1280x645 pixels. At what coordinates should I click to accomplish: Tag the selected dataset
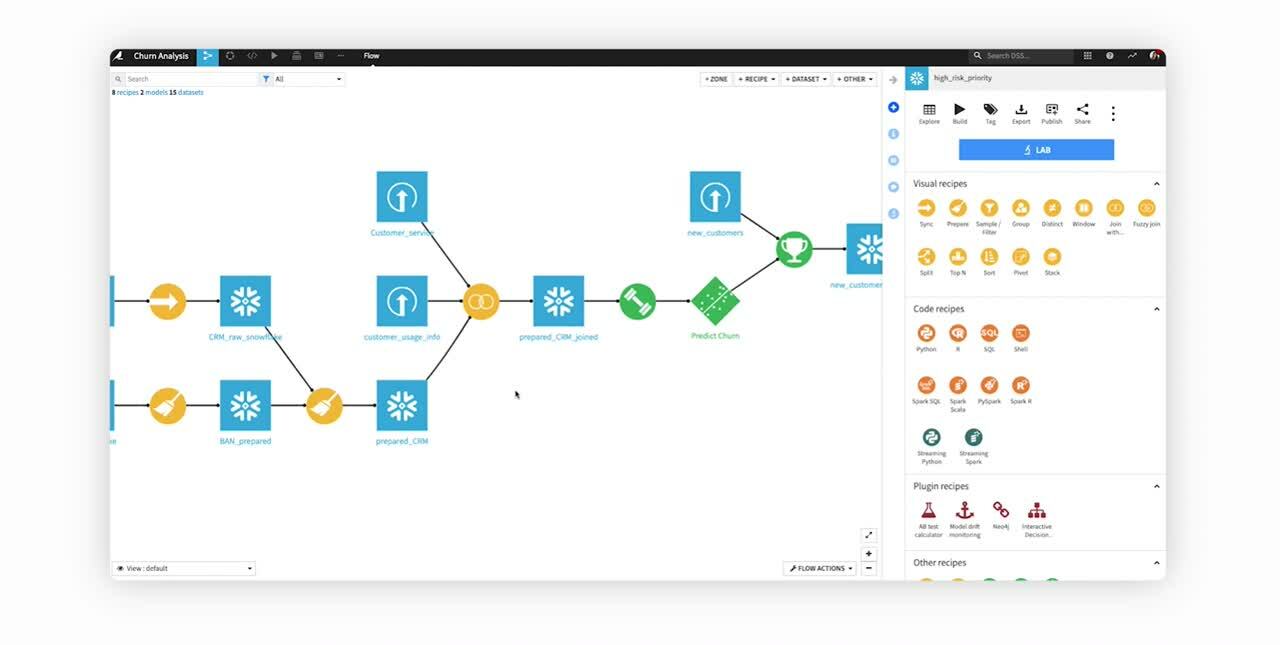[x=990, y=114]
